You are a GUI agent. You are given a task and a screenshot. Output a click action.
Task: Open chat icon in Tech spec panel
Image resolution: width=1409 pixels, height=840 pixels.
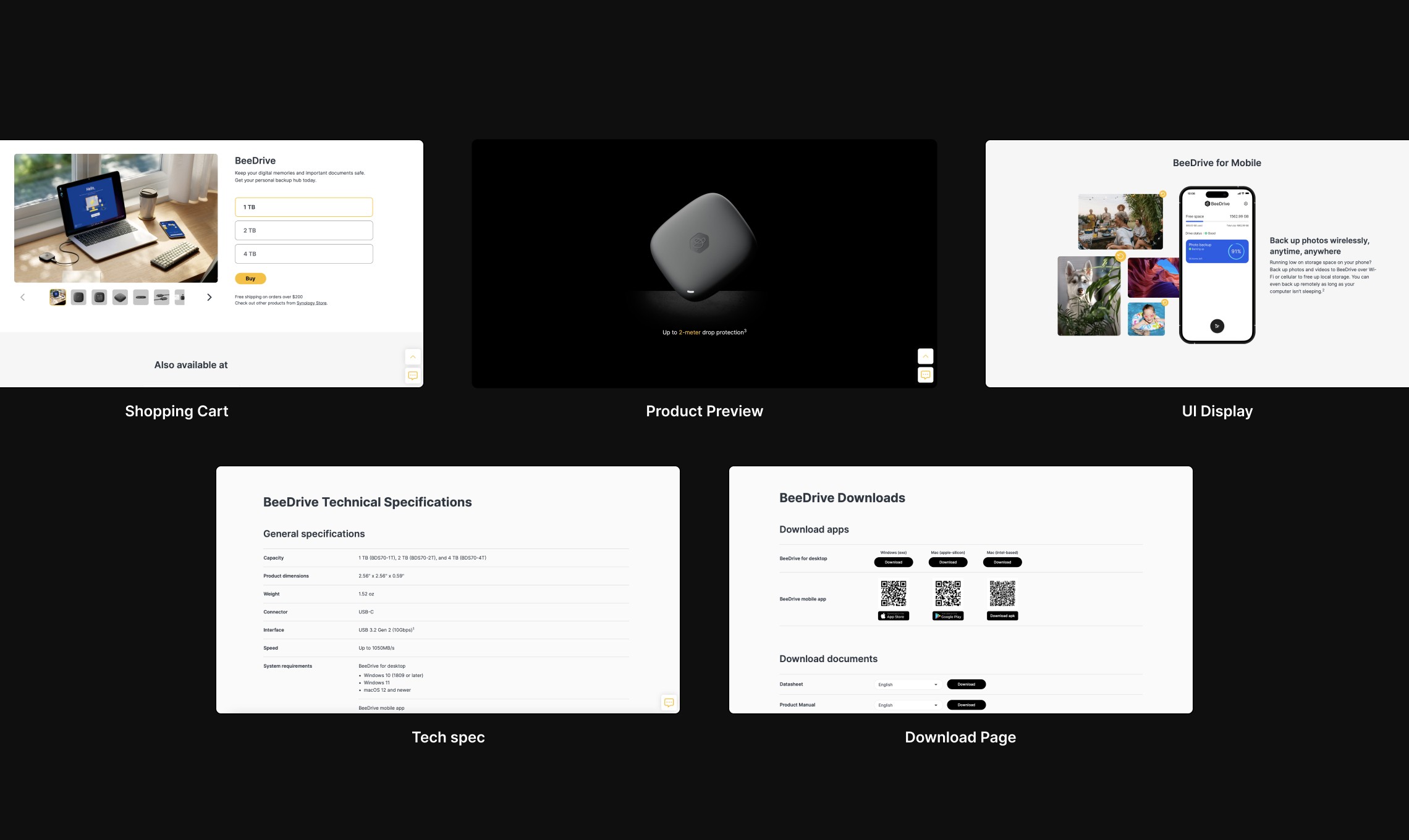point(669,703)
